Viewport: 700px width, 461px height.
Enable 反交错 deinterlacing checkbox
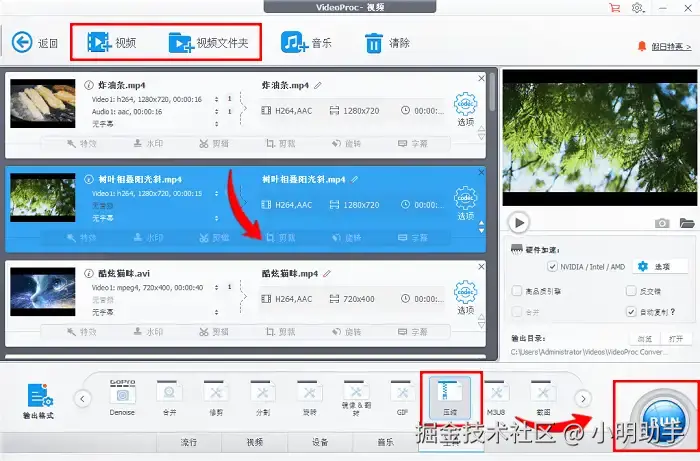(x=631, y=291)
